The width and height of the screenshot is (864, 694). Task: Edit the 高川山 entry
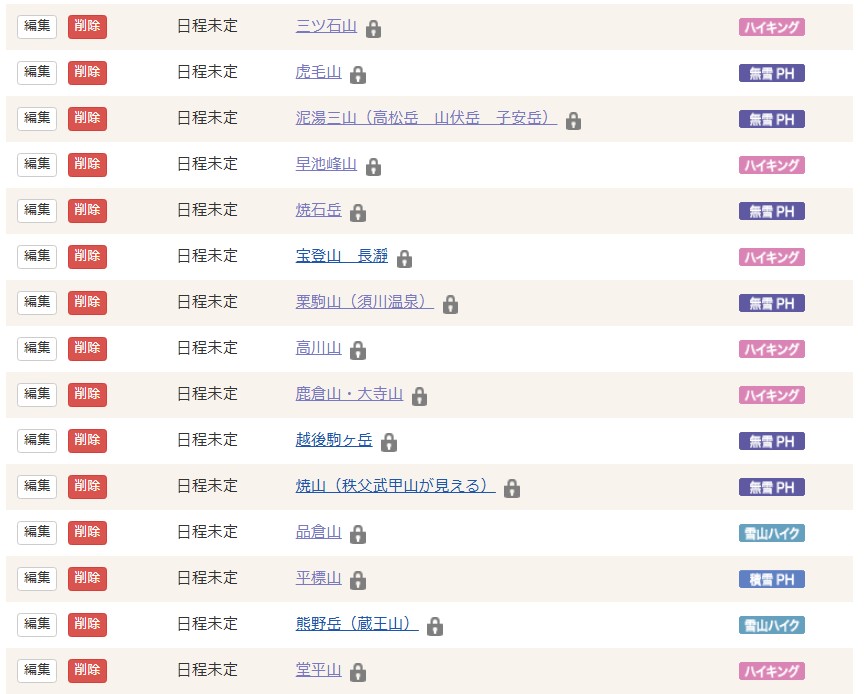pyautogui.click(x=37, y=348)
